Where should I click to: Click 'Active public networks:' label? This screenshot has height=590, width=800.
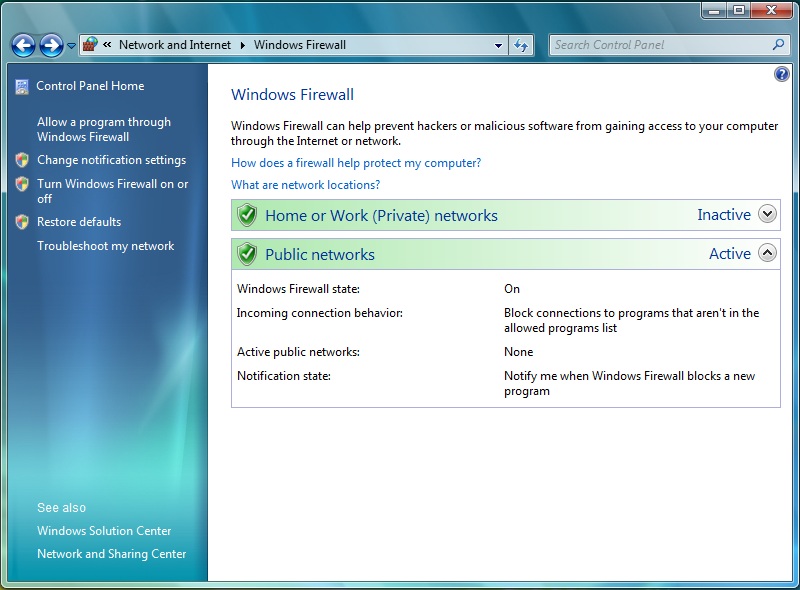click(298, 352)
